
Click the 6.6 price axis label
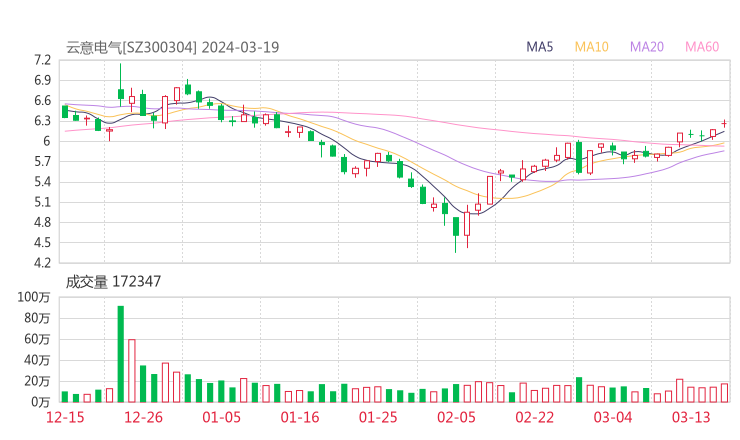(x=42, y=101)
